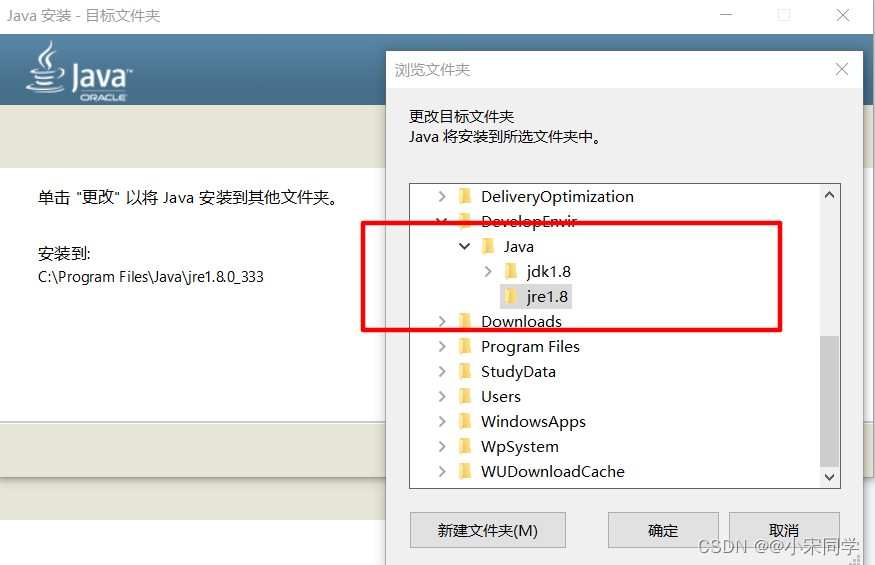
Task: Select the DeliveryOptimization tree row
Action: click(x=557, y=197)
